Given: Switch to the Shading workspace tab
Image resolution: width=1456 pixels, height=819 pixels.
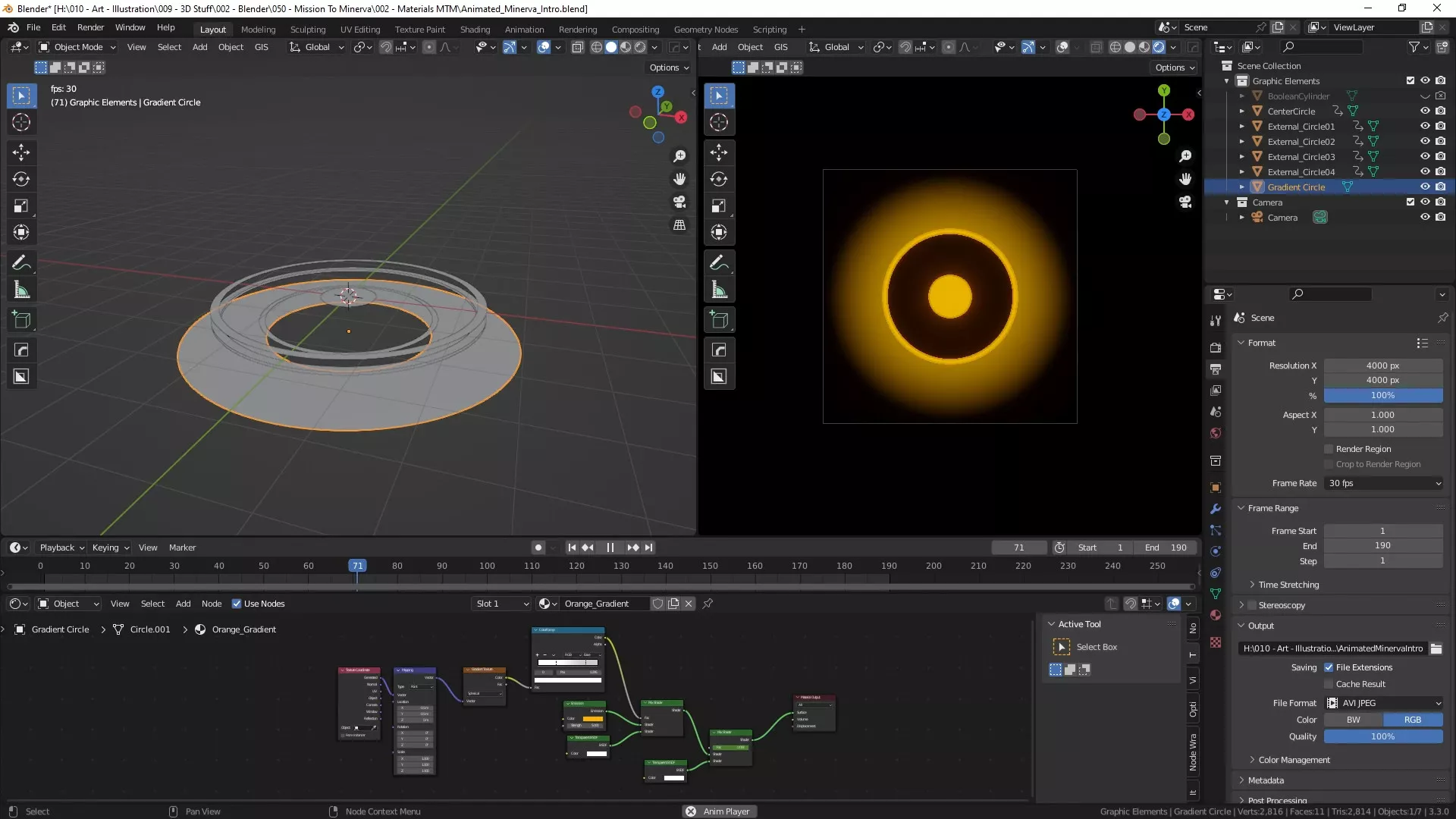Looking at the screenshot, I should coord(475,30).
